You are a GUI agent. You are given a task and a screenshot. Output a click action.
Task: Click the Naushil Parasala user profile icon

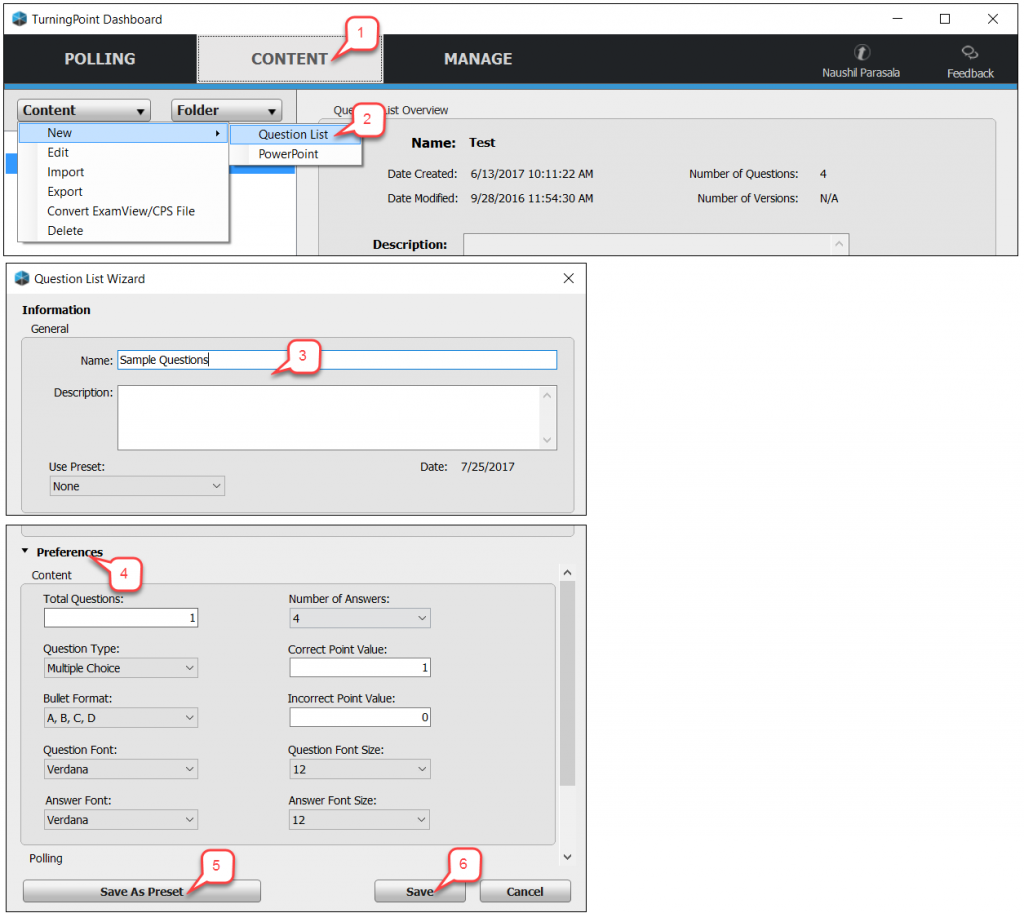tap(862, 53)
